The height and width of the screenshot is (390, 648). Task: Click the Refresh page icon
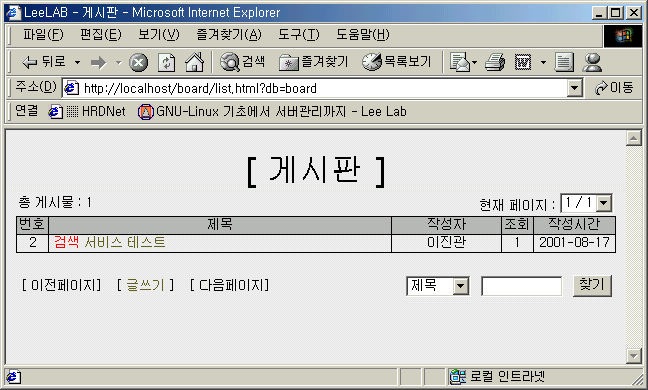click(167, 63)
